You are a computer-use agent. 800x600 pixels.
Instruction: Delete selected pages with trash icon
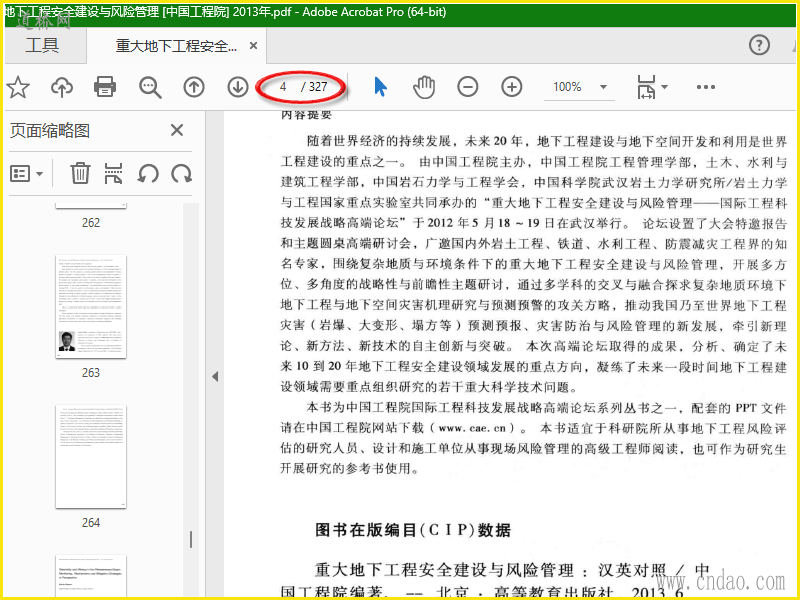(x=80, y=173)
